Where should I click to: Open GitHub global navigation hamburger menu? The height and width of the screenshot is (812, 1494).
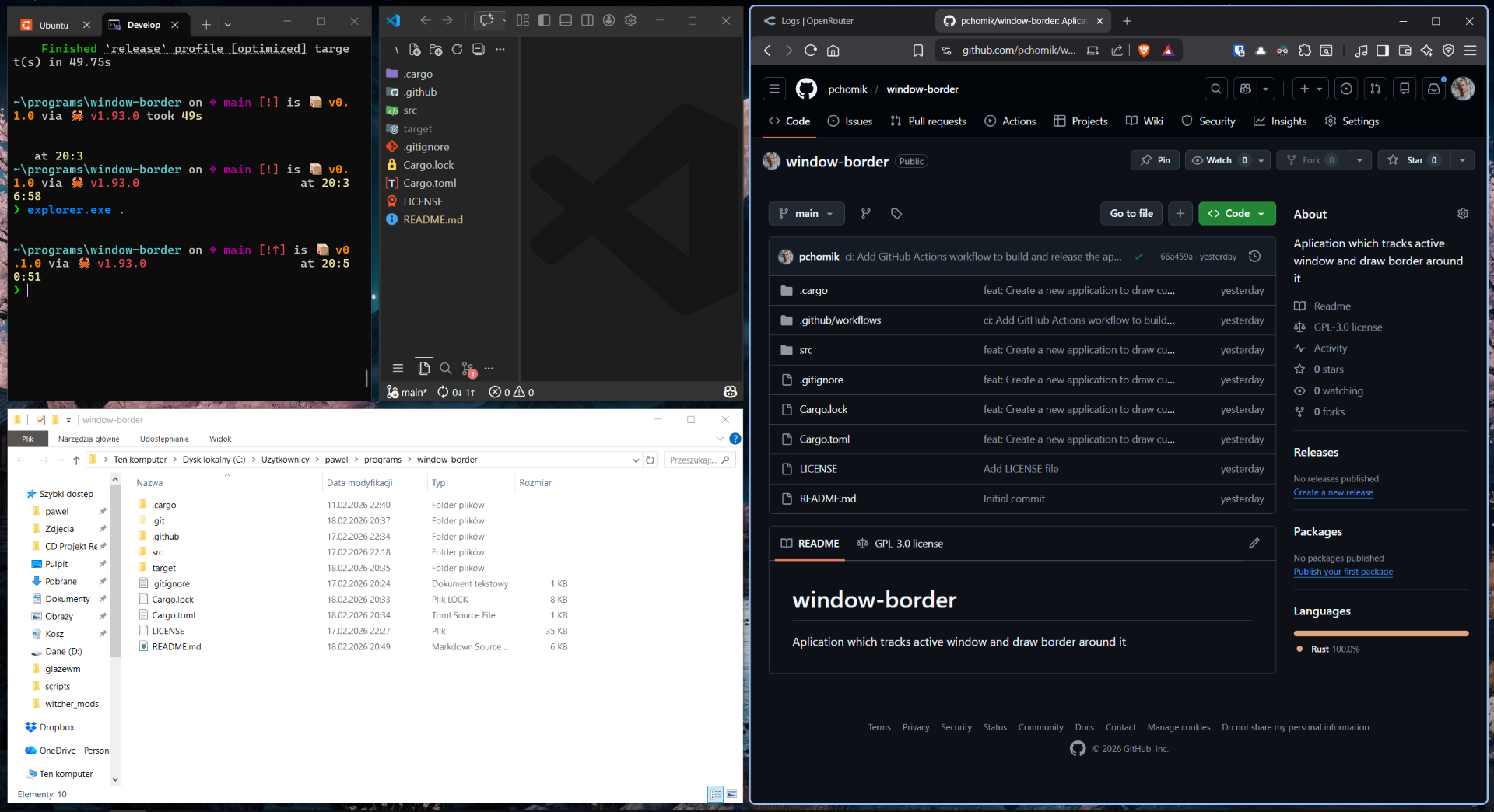[774, 89]
